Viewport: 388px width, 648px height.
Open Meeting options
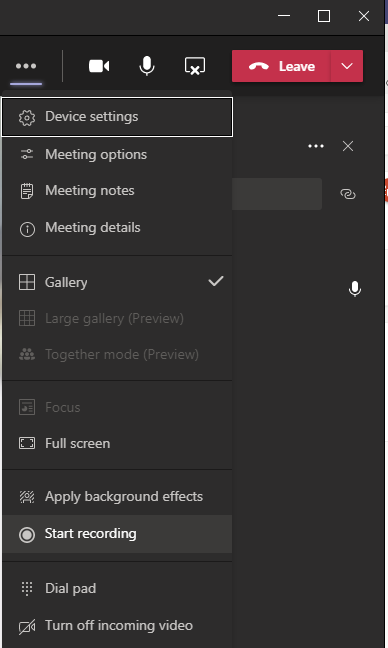click(x=117, y=155)
